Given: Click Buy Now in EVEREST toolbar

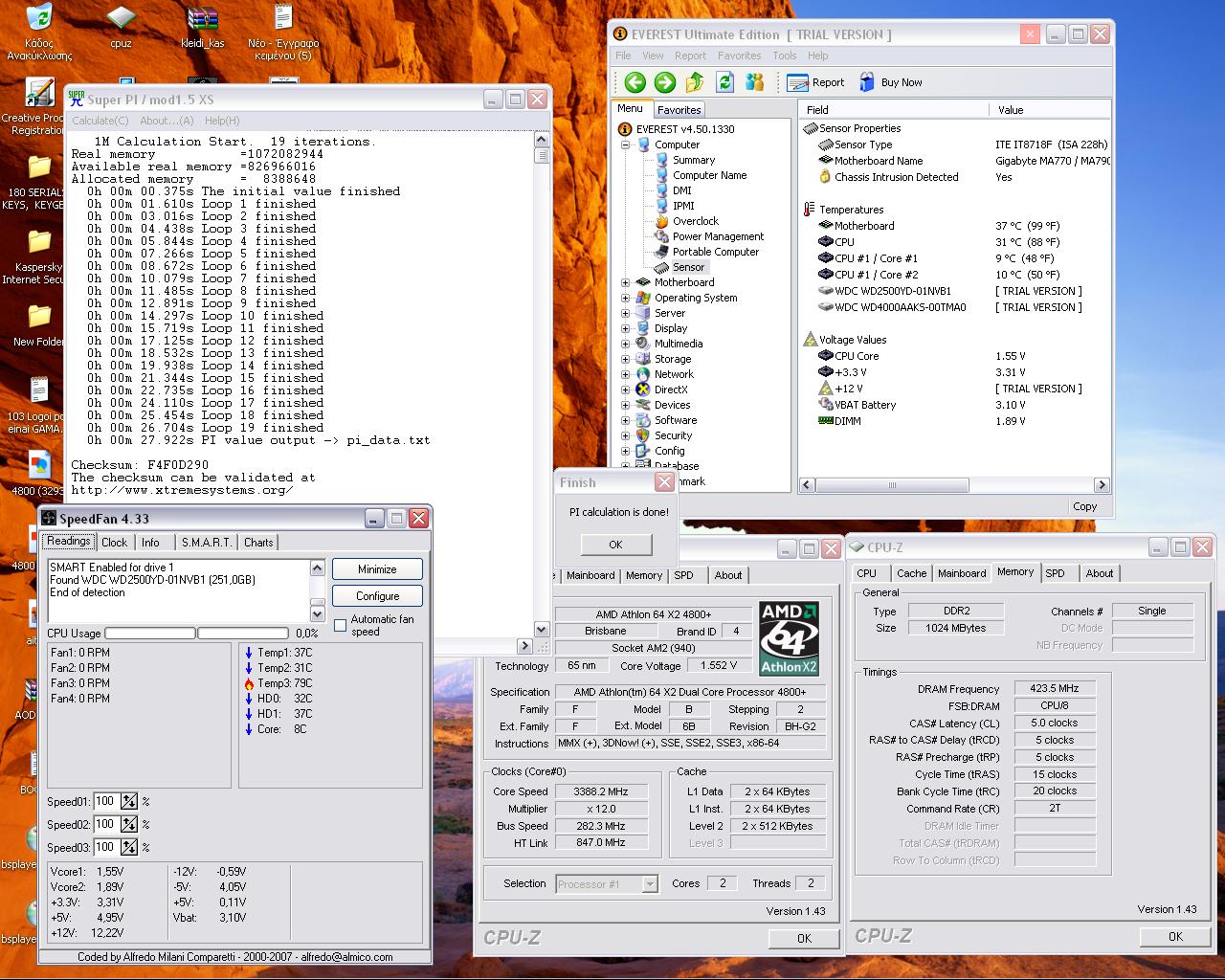Looking at the screenshot, I should click(x=891, y=82).
